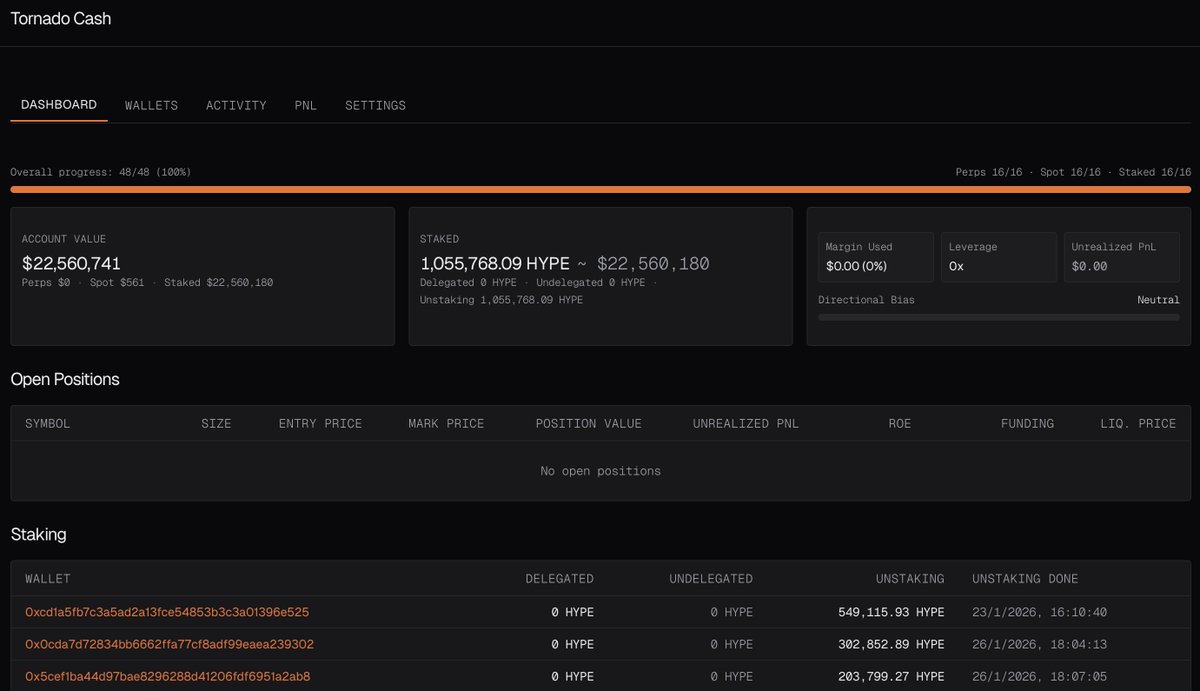The width and height of the screenshot is (1200, 691).
Task: Click the Margin Used card
Action: coord(876,257)
